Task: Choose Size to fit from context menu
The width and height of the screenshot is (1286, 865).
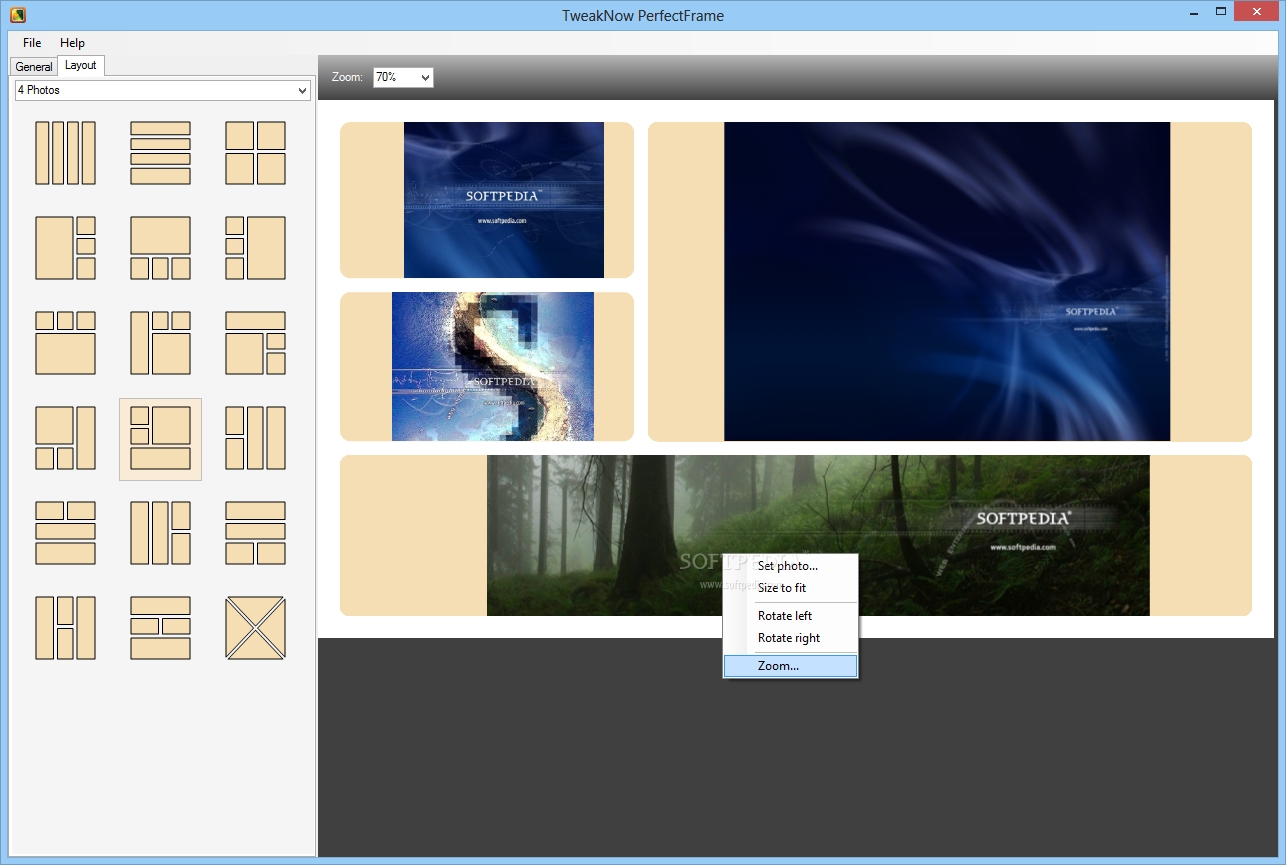Action: (x=790, y=588)
